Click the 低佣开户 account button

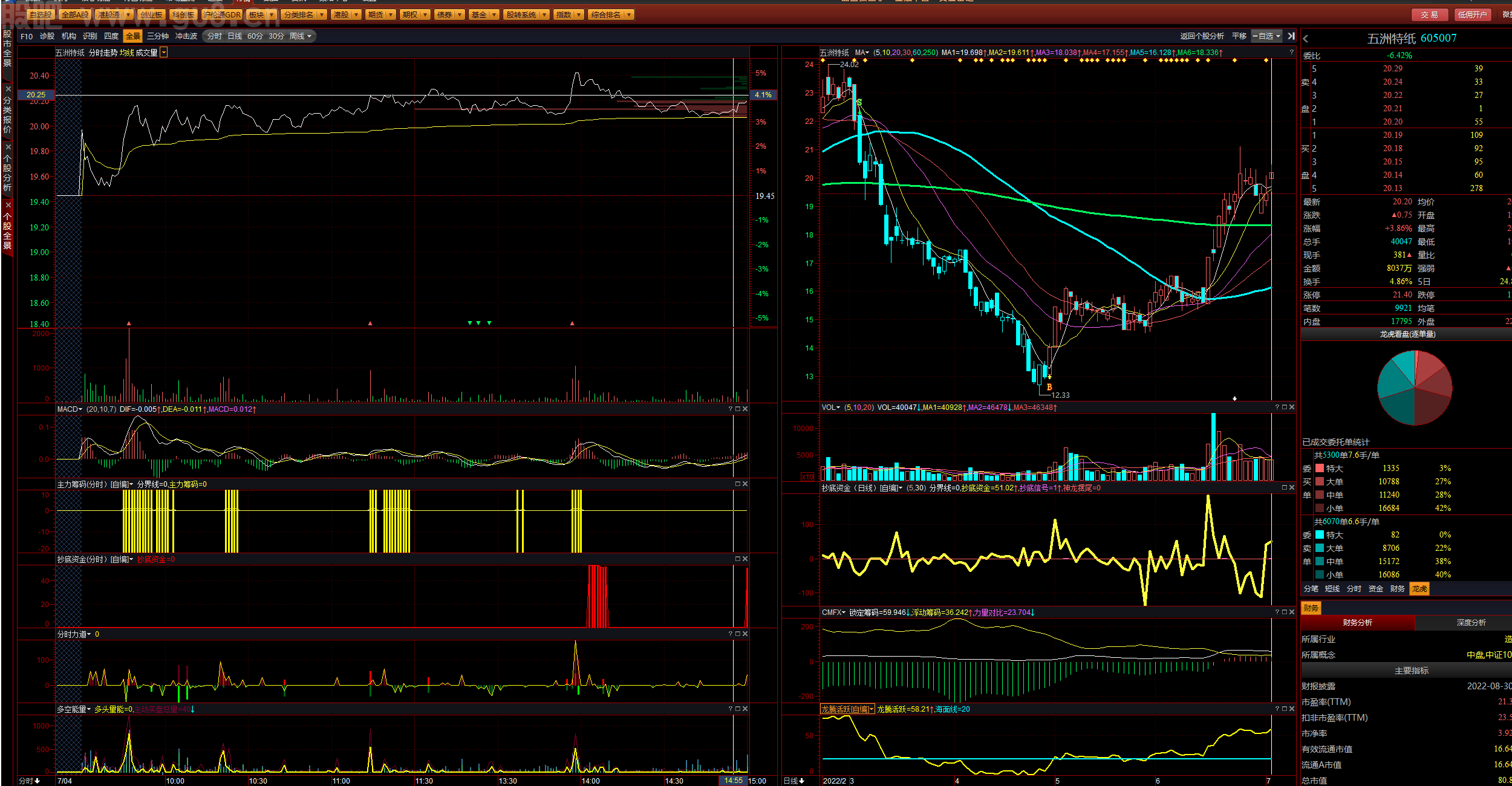pyautogui.click(x=1472, y=15)
